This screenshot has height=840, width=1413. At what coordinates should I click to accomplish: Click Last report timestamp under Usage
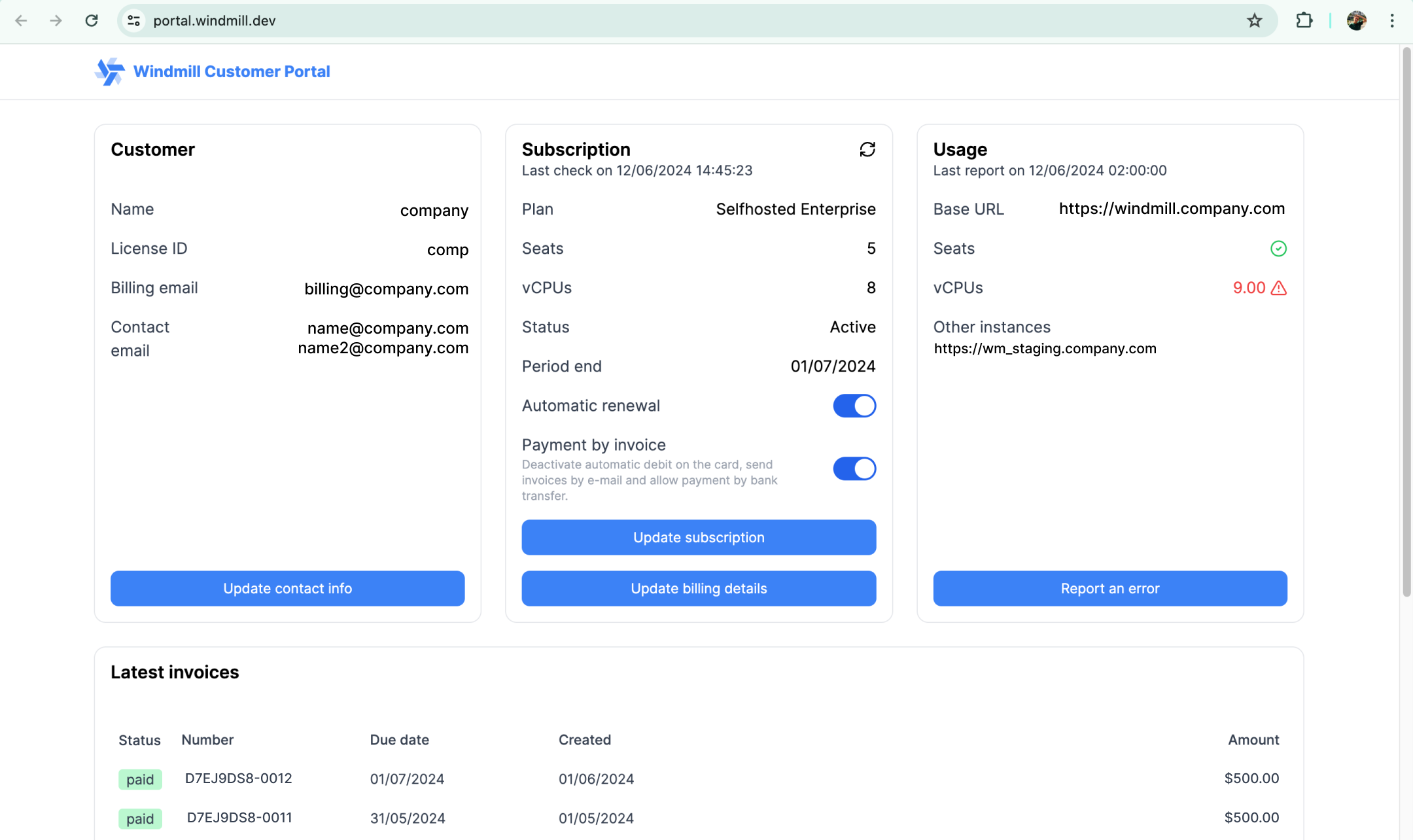click(1050, 171)
